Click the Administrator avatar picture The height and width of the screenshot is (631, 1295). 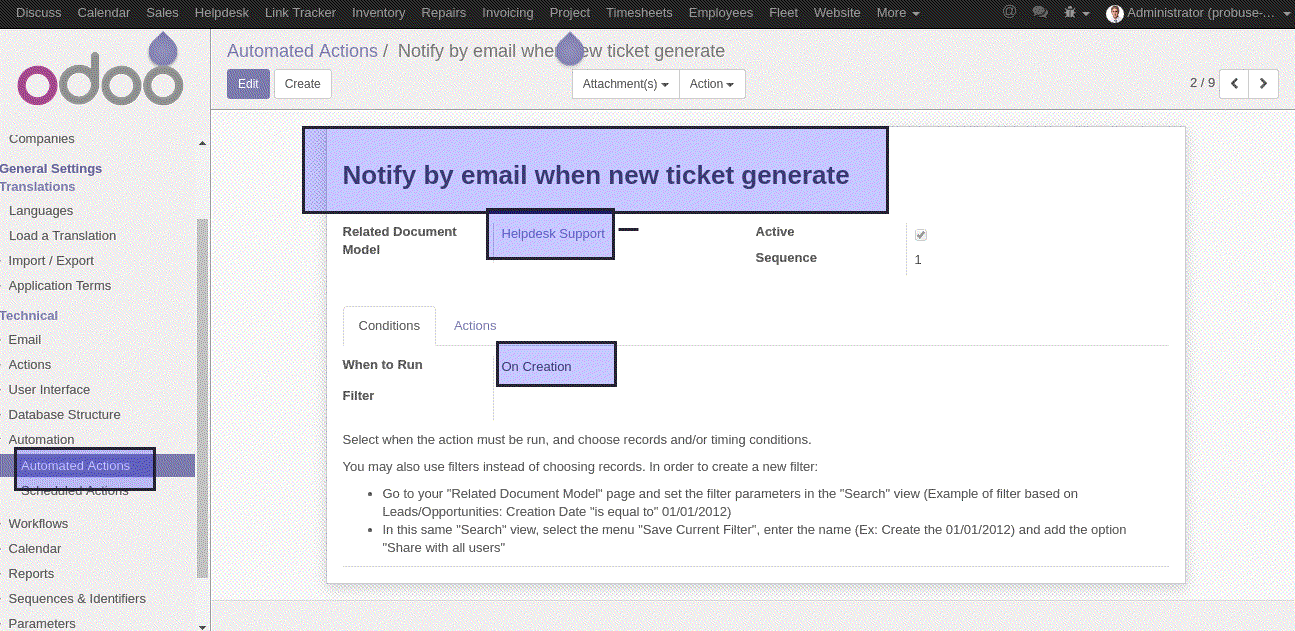pos(1115,13)
